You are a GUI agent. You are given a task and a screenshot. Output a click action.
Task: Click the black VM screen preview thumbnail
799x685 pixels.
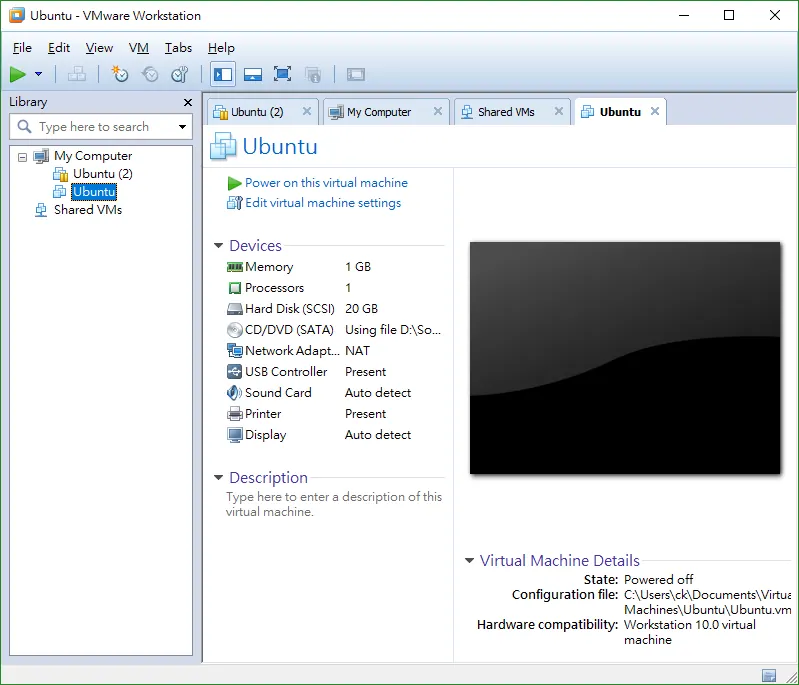tap(625, 358)
